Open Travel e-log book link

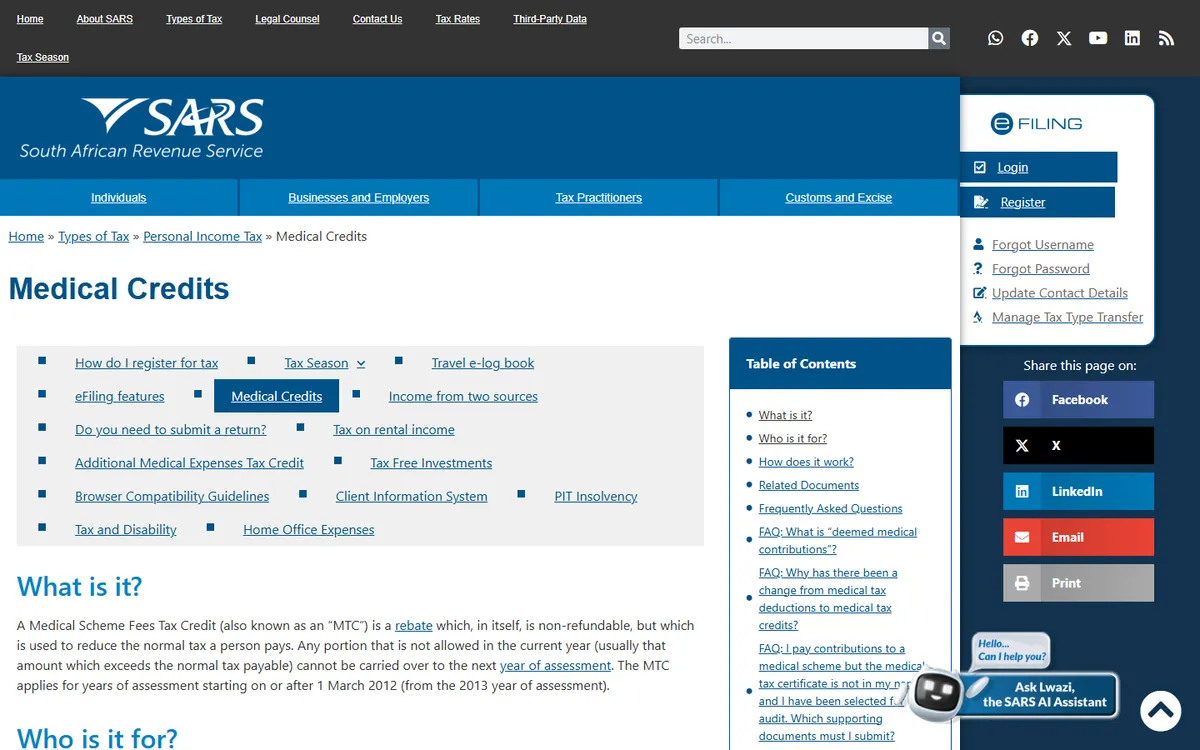(483, 363)
